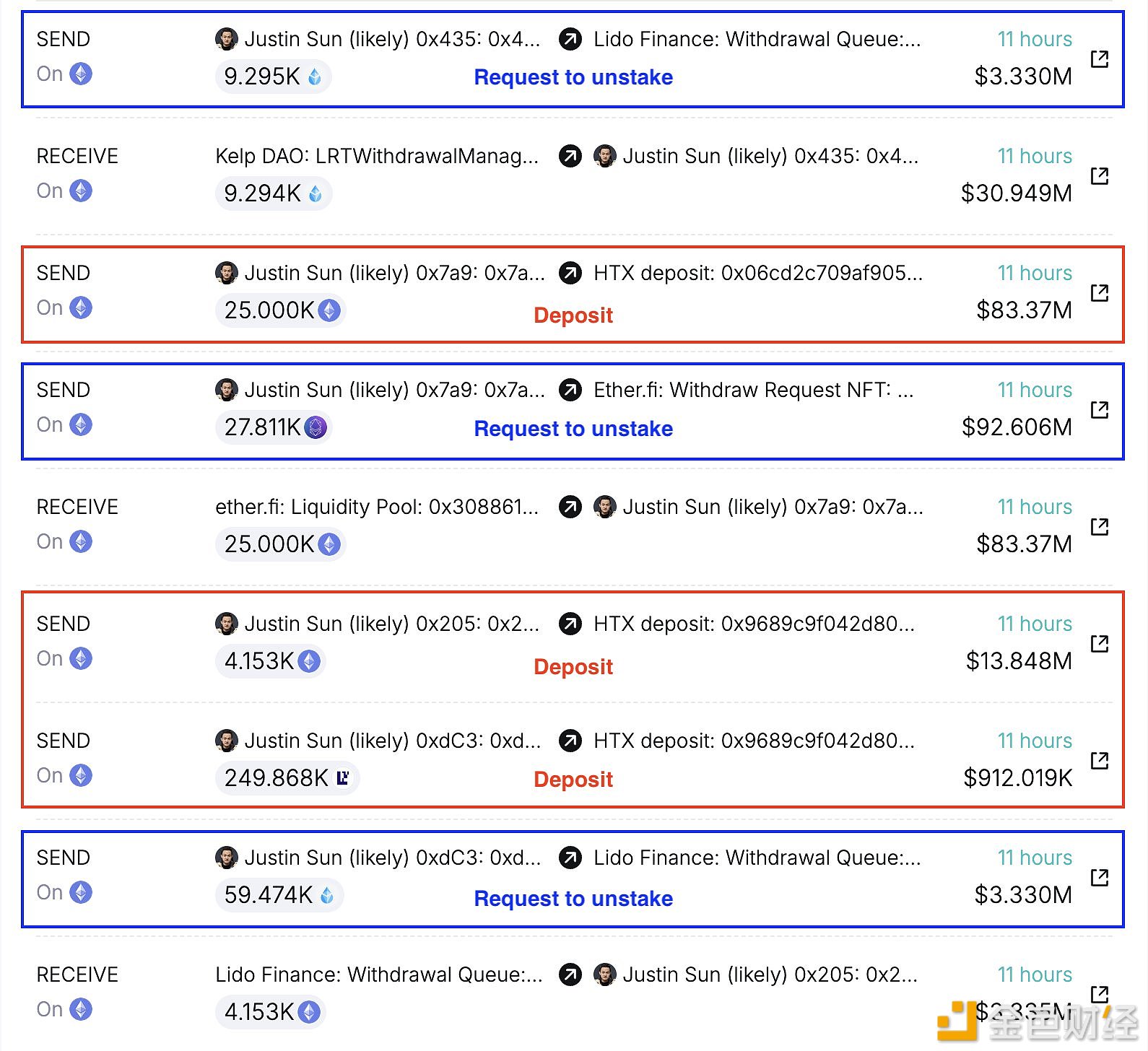Screen dimensions: 1148x1051
Task: Click Justin Sun avatar in Kelp DAO receive row
Action: click(605, 156)
